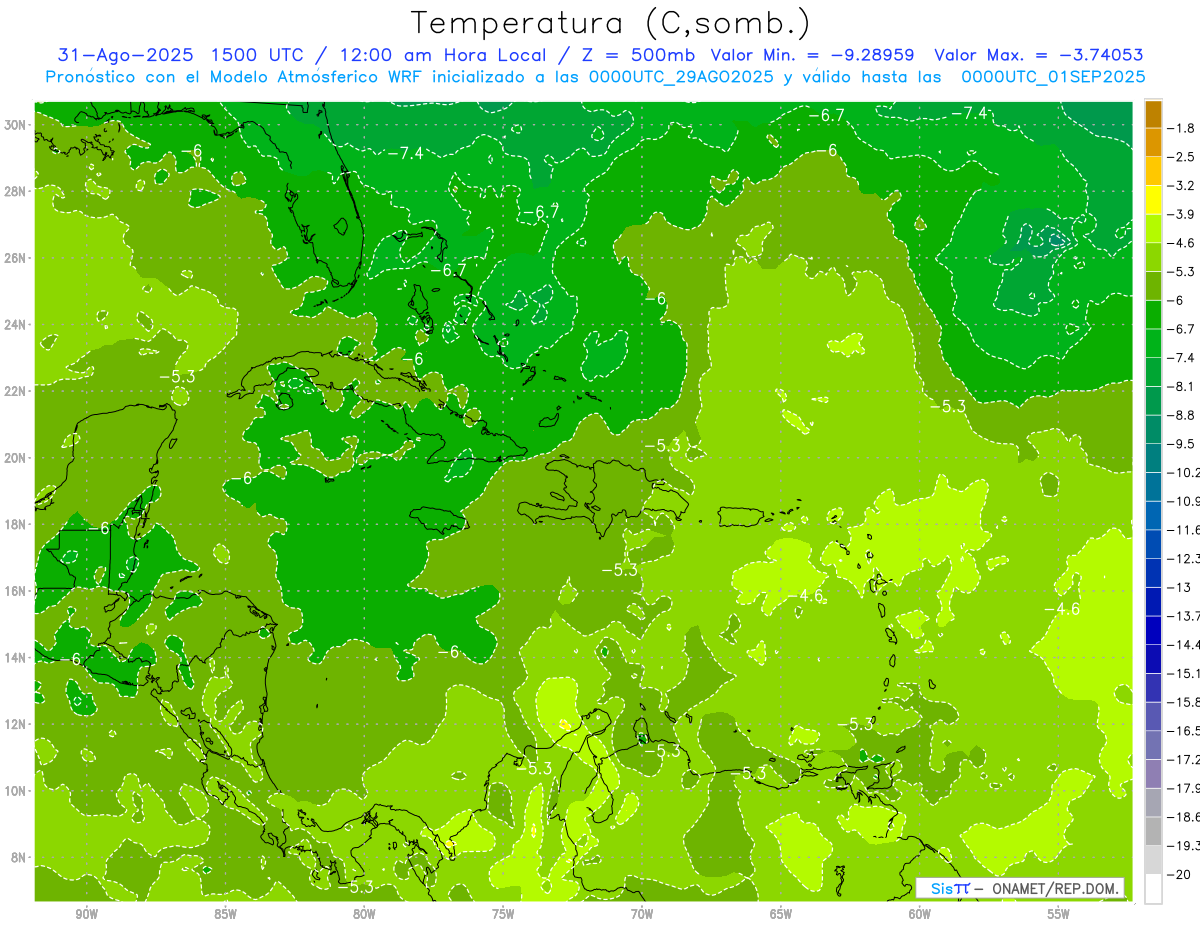Click the brown-orange swatch above the -1.8 label
1200x927 pixels.
point(1153,114)
